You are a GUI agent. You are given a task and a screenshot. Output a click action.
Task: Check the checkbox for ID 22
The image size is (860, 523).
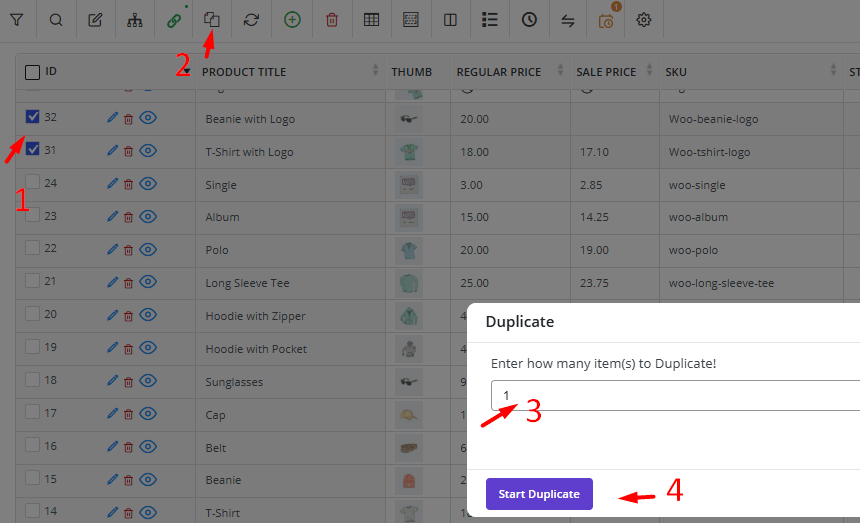(32, 248)
